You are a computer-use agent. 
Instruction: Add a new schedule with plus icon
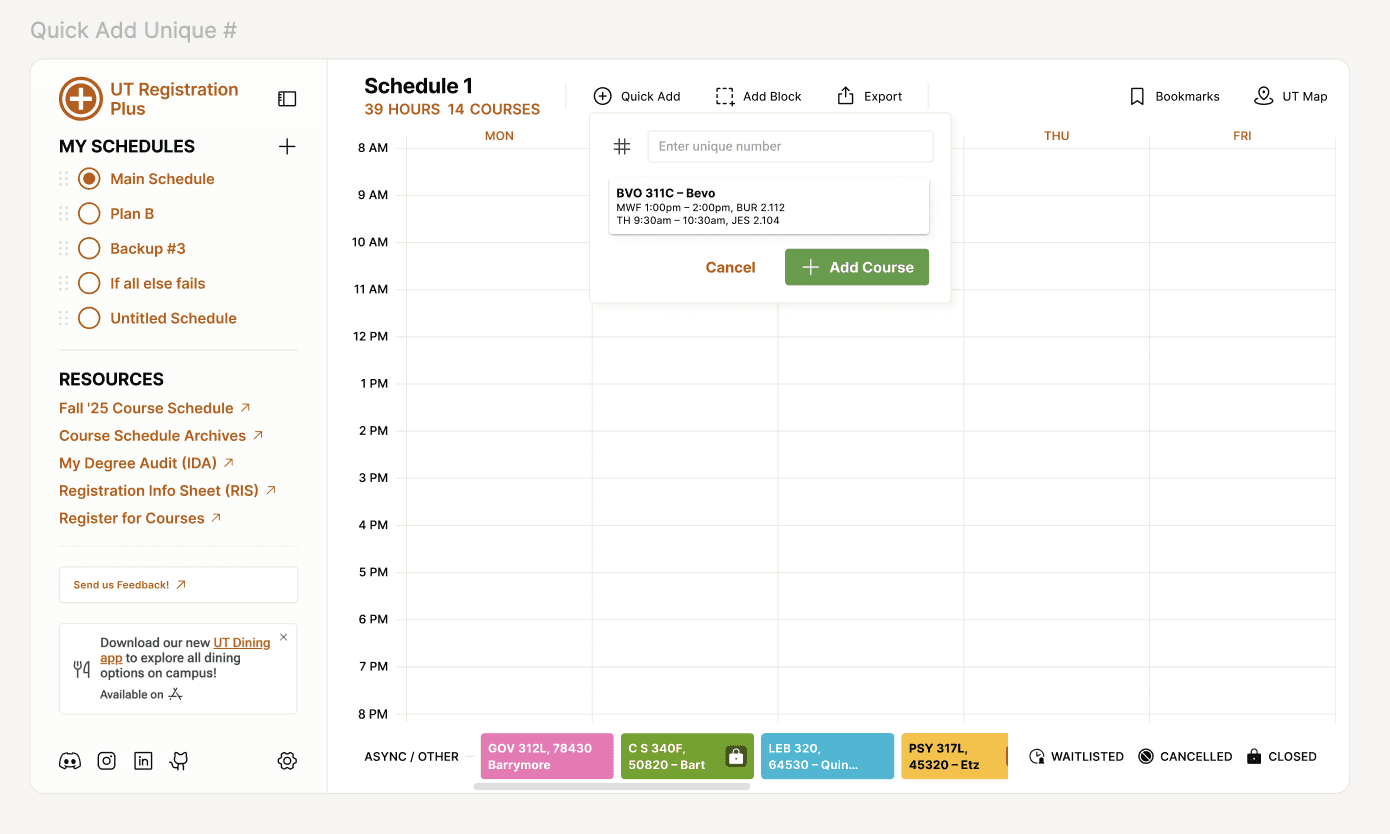coord(287,147)
